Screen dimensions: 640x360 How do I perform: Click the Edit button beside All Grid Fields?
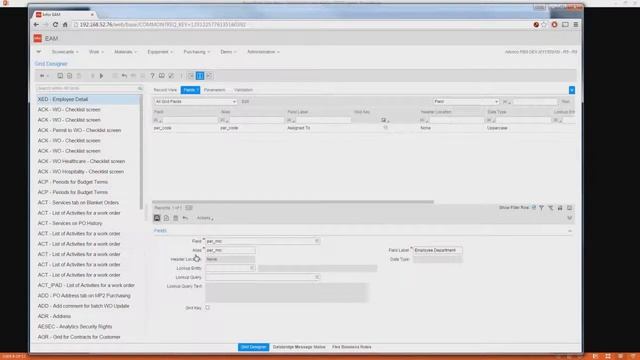(x=245, y=102)
